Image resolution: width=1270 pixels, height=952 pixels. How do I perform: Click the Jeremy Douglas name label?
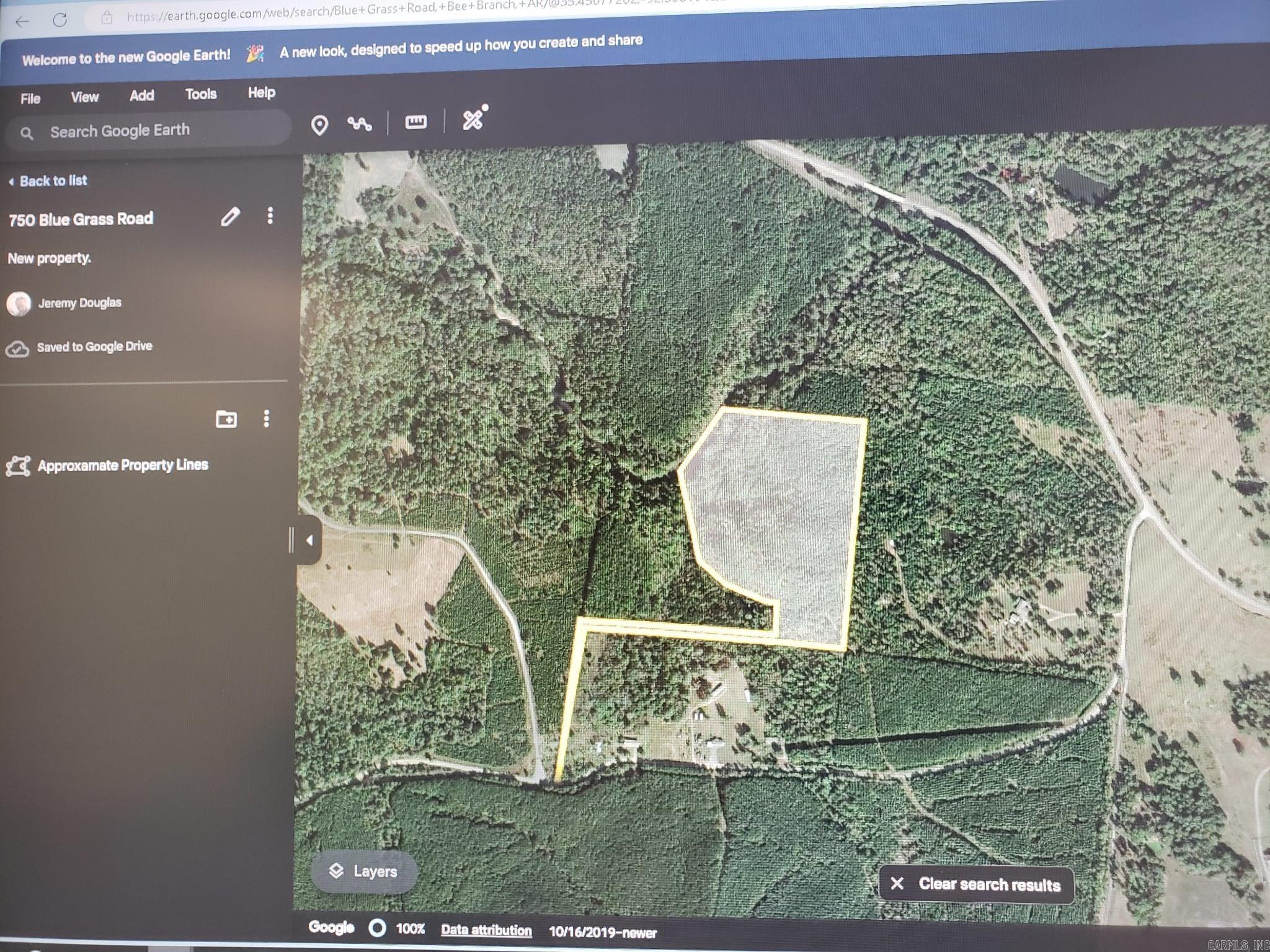[79, 303]
